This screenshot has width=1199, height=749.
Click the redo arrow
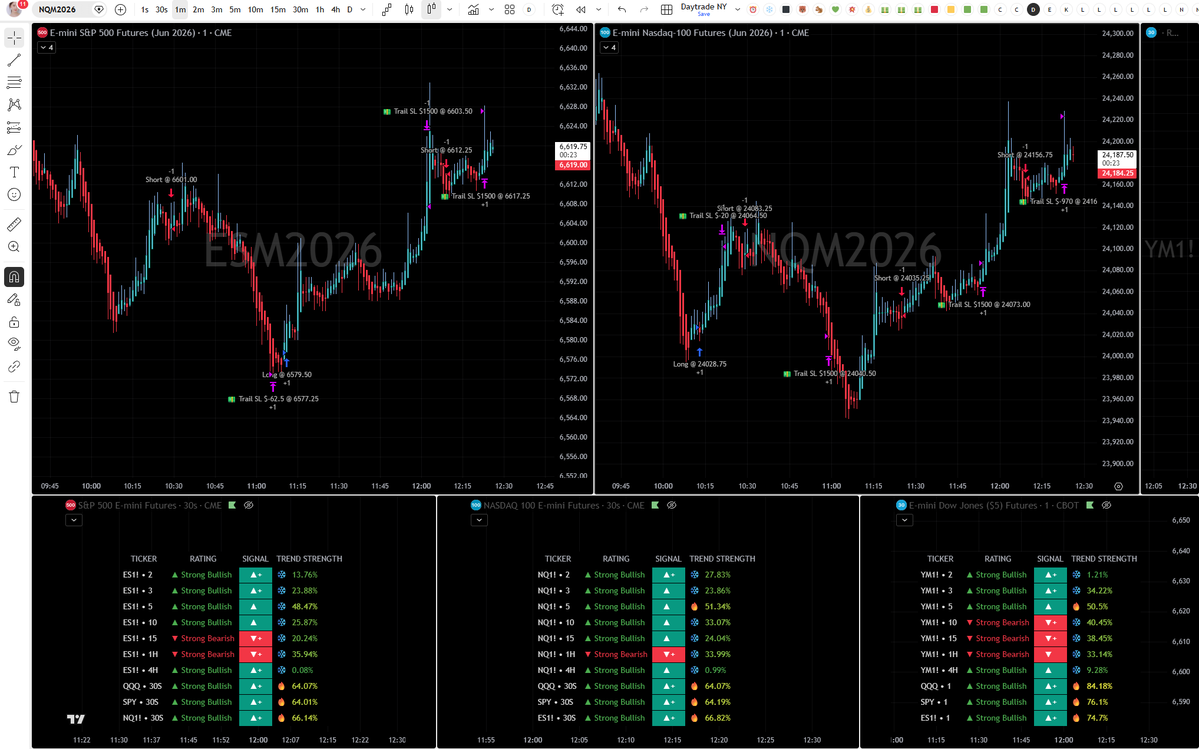click(x=644, y=9)
